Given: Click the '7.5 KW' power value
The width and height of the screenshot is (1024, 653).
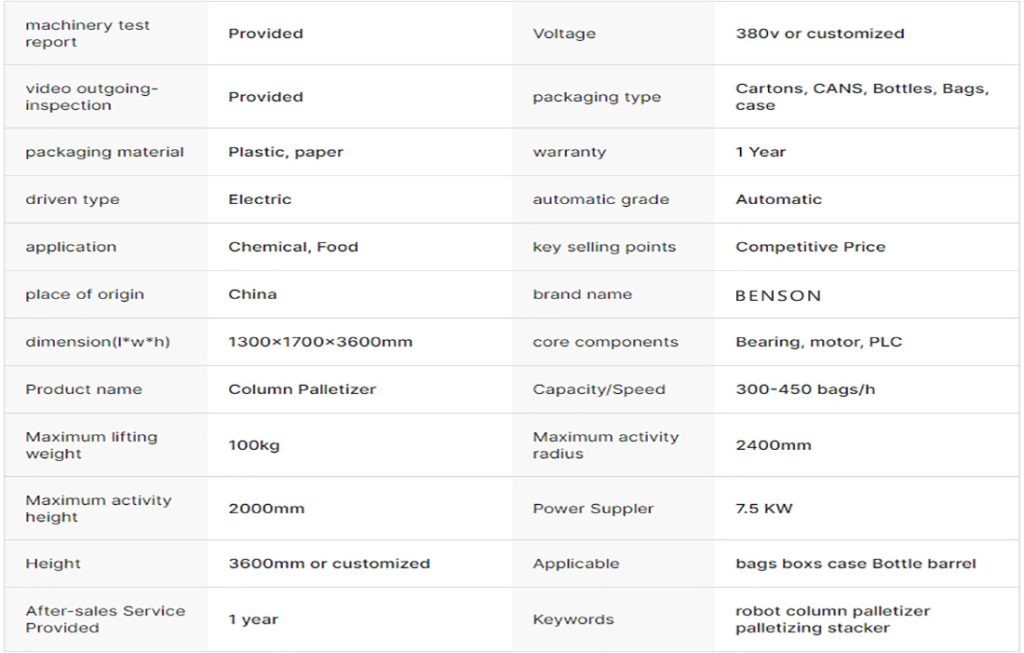Looking at the screenshot, I should (764, 508).
